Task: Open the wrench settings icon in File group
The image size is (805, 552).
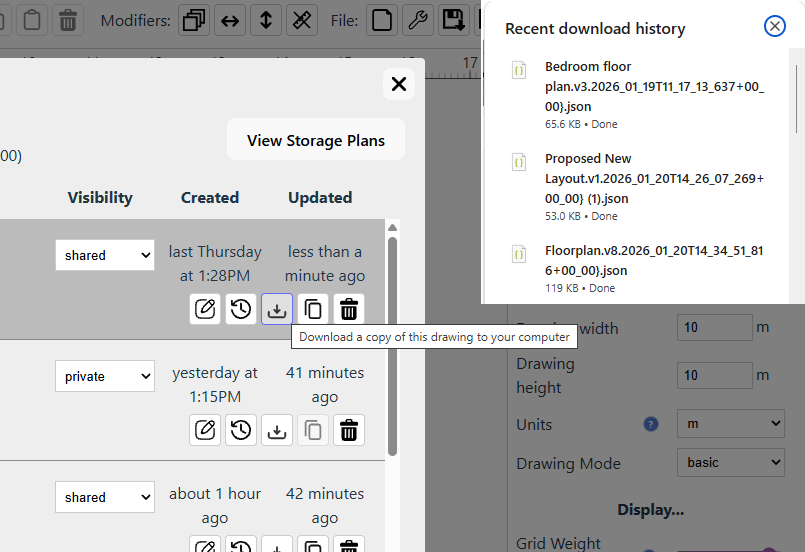Action: point(417,20)
